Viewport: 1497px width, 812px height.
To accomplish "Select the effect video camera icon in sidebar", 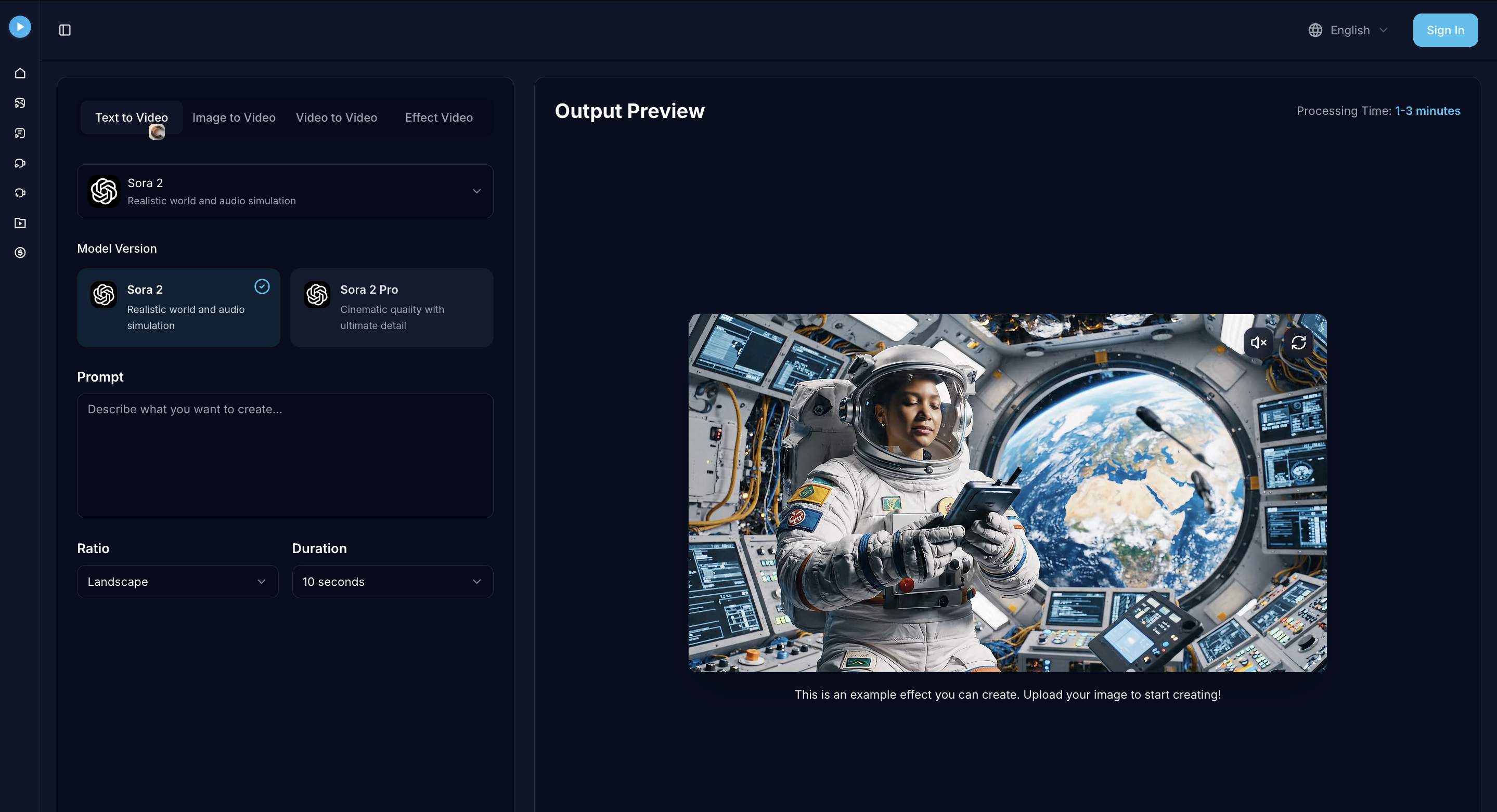I will click(x=20, y=193).
